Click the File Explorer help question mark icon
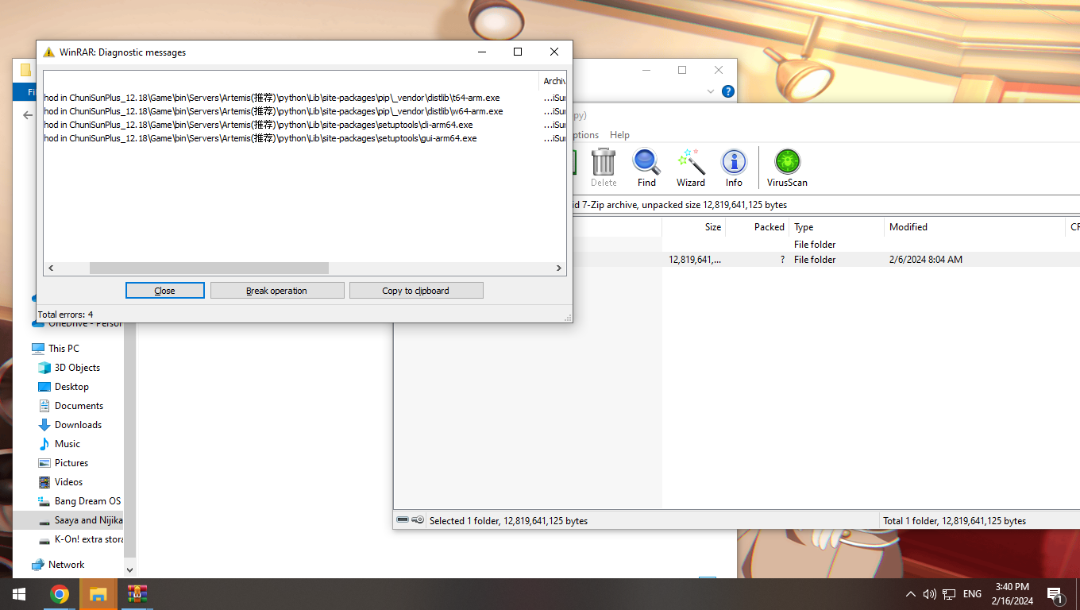 pos(728,91)
